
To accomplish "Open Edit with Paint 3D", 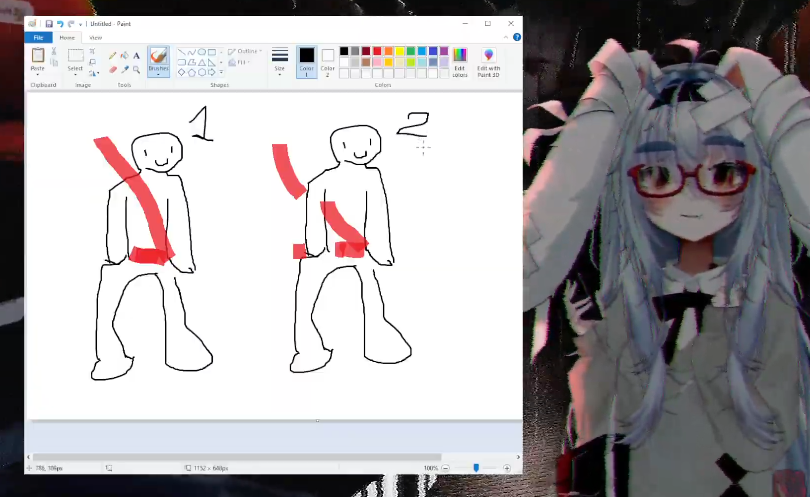I will click(x=488, y=61).
